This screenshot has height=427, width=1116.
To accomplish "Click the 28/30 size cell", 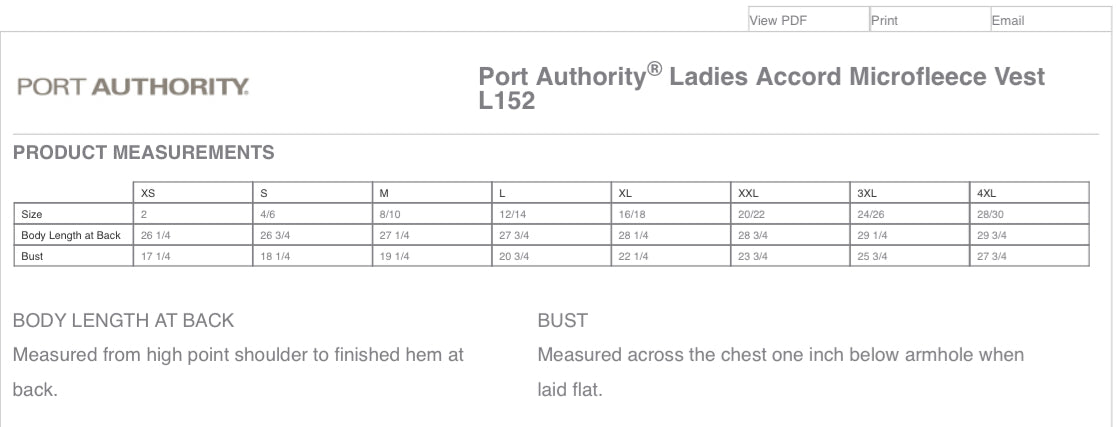I will (x=991, y=214).
